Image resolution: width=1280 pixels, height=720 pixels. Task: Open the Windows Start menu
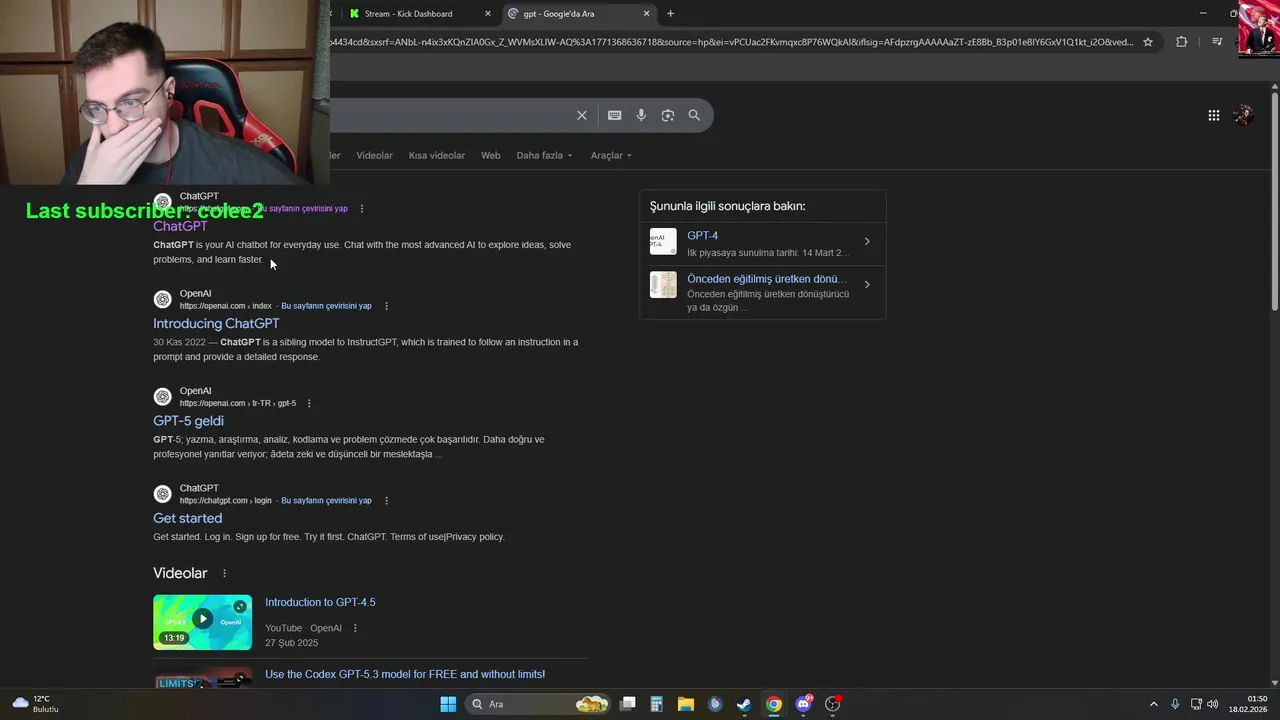448,704
